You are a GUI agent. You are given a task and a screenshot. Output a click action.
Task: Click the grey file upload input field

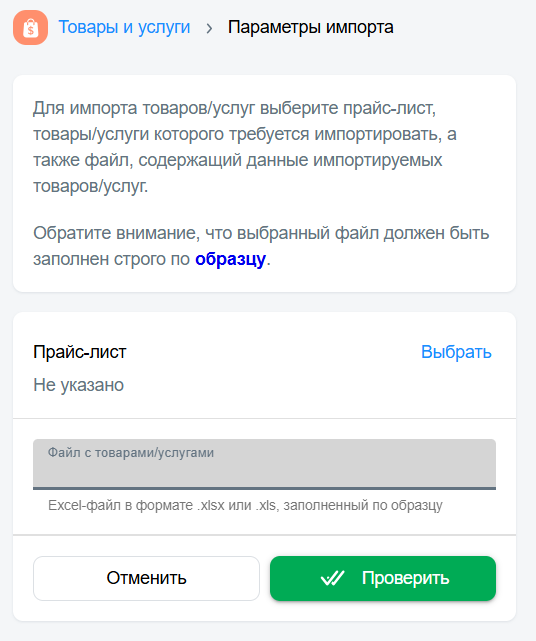265,464
